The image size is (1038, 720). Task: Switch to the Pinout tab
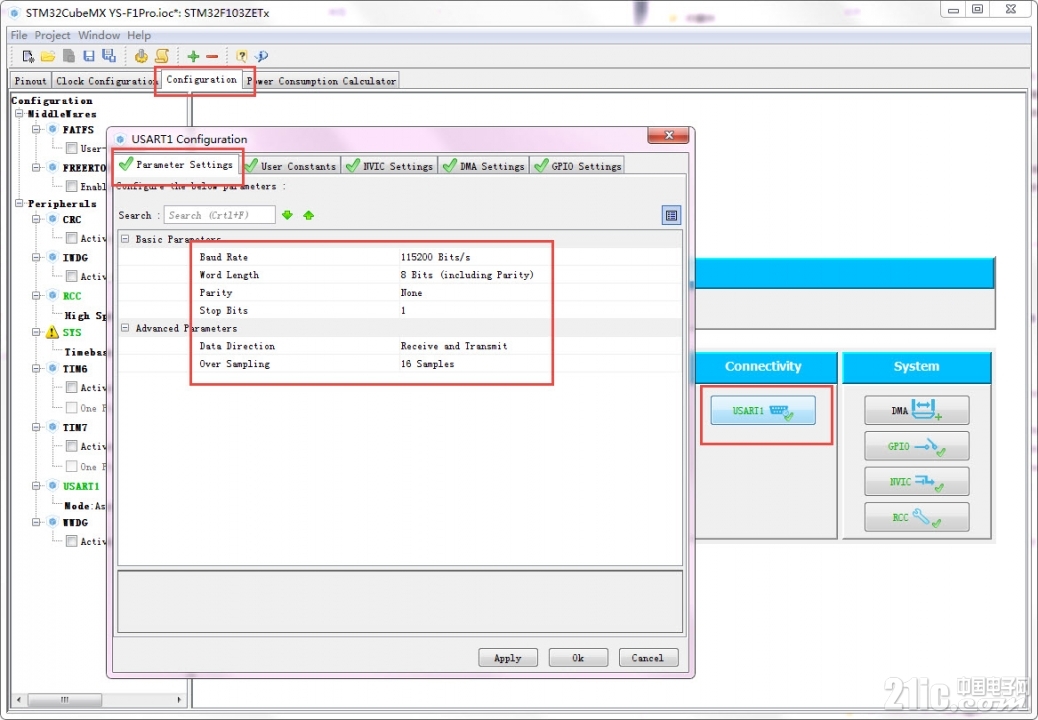[x=30, y=81]
